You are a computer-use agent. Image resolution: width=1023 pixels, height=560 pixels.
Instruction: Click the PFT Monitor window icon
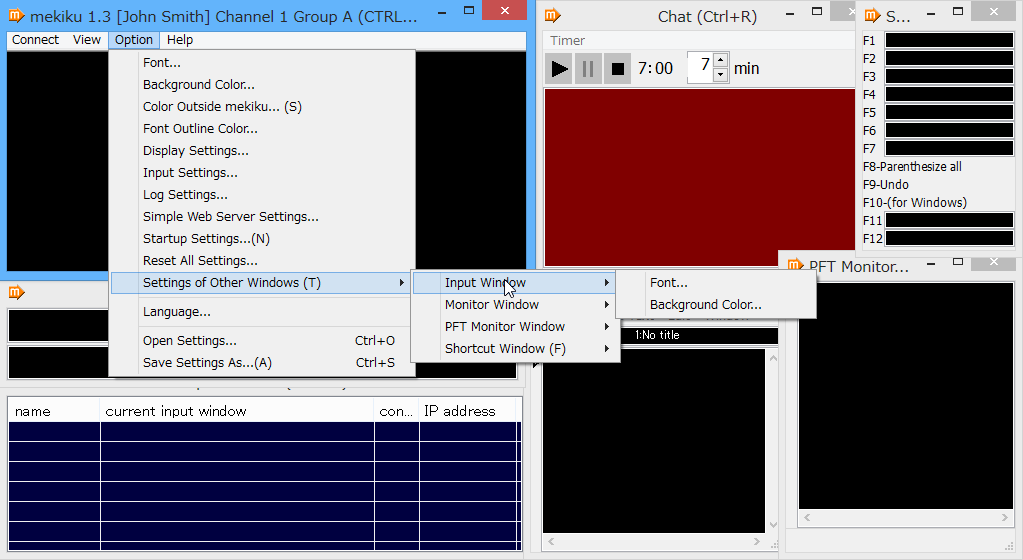click(x=795, y=266)
